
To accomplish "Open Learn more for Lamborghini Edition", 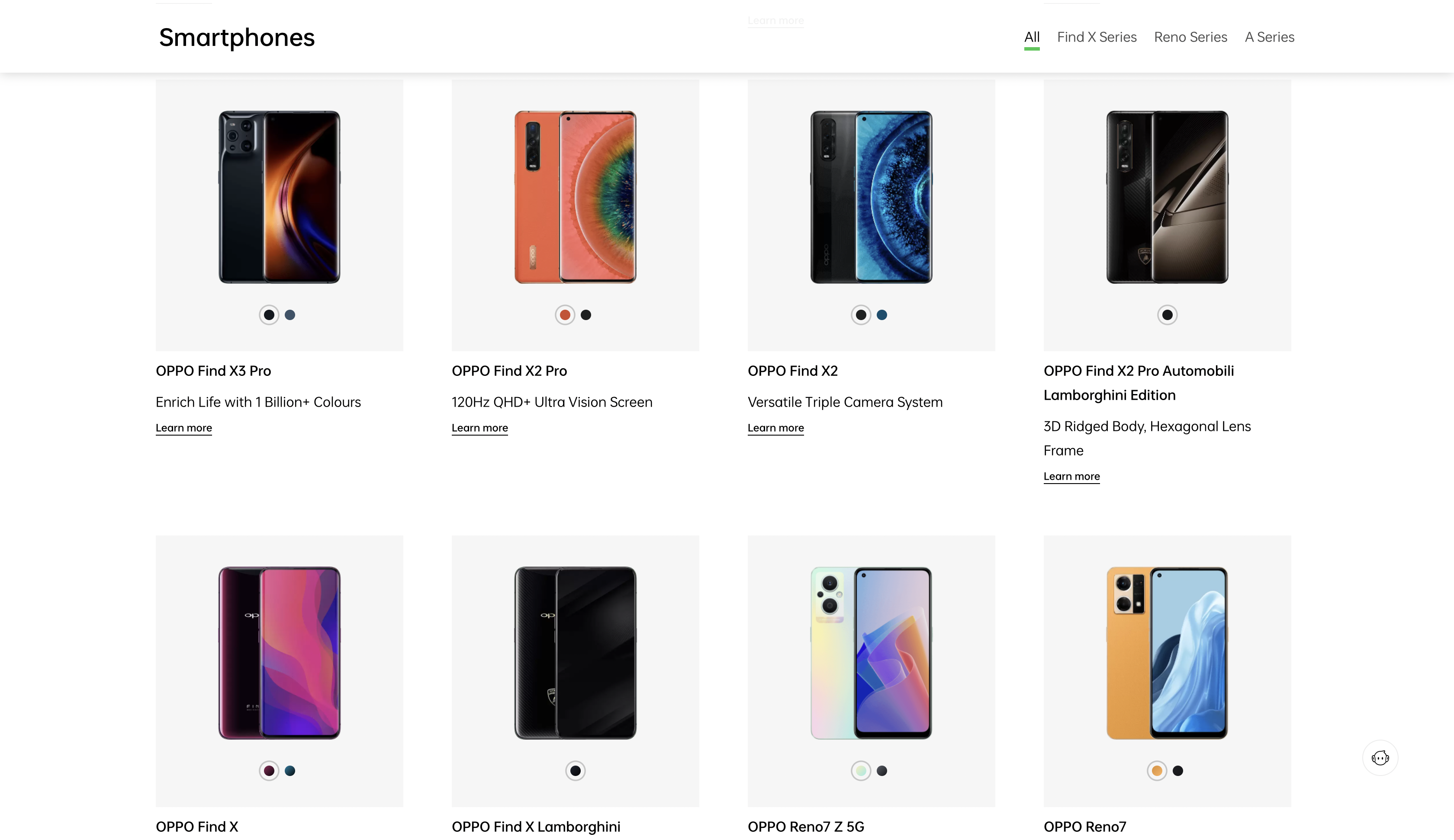I will click(x=1071, y=477).
